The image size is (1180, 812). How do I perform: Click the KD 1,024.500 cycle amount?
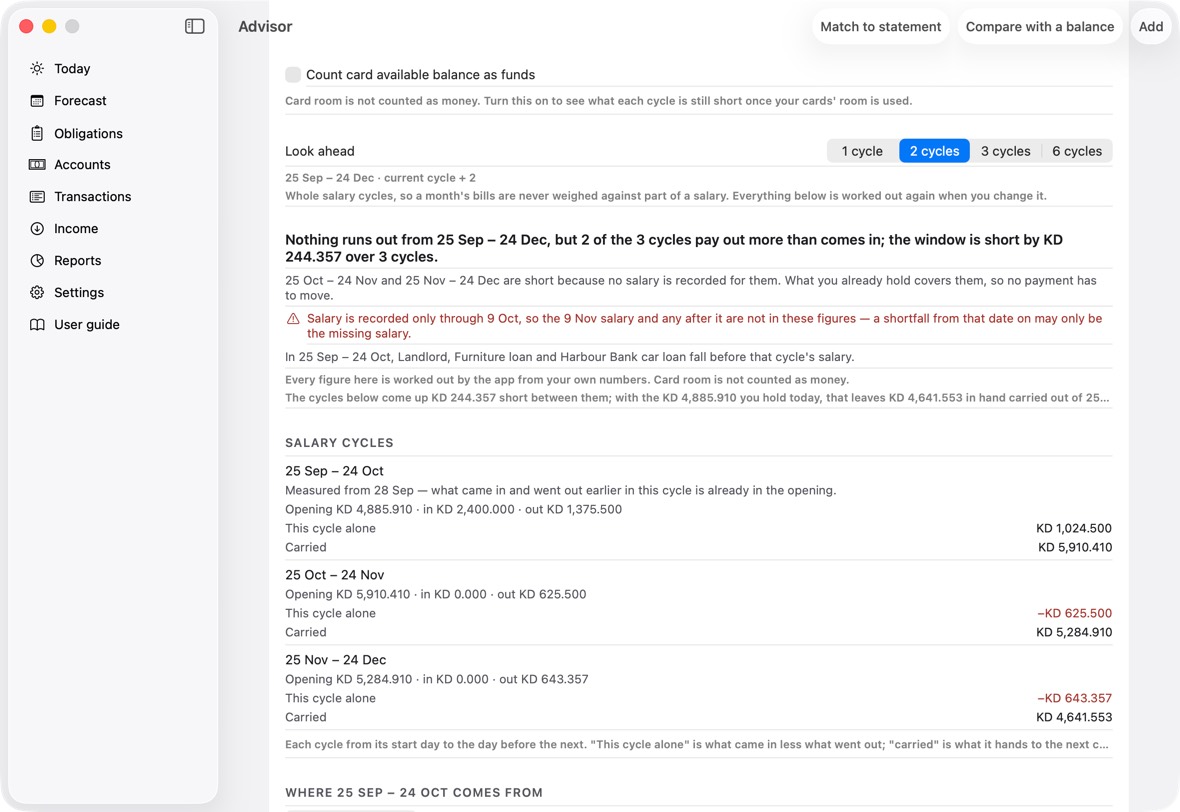point(1074,528)
